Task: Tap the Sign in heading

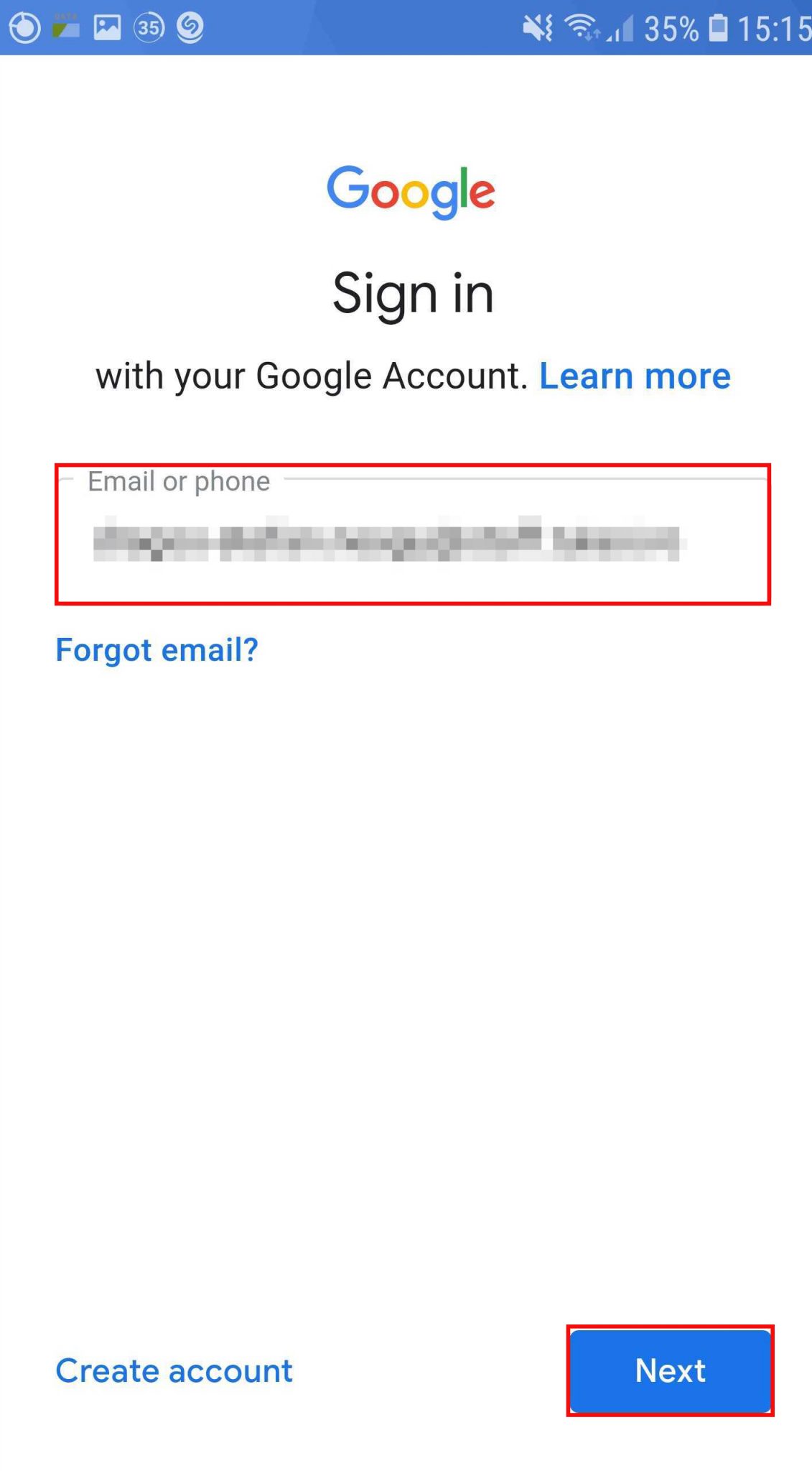Action: point(414,294)
